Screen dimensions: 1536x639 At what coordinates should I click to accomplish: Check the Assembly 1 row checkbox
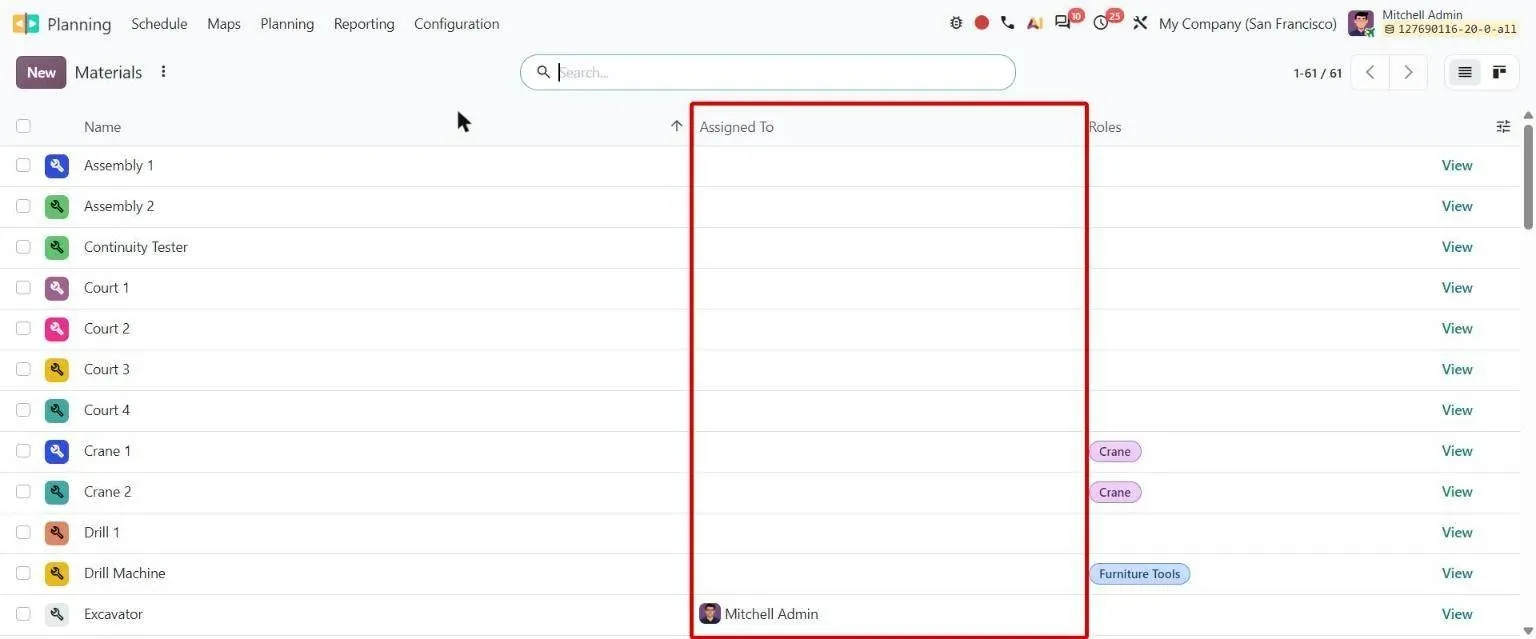(x=23, y=165)
